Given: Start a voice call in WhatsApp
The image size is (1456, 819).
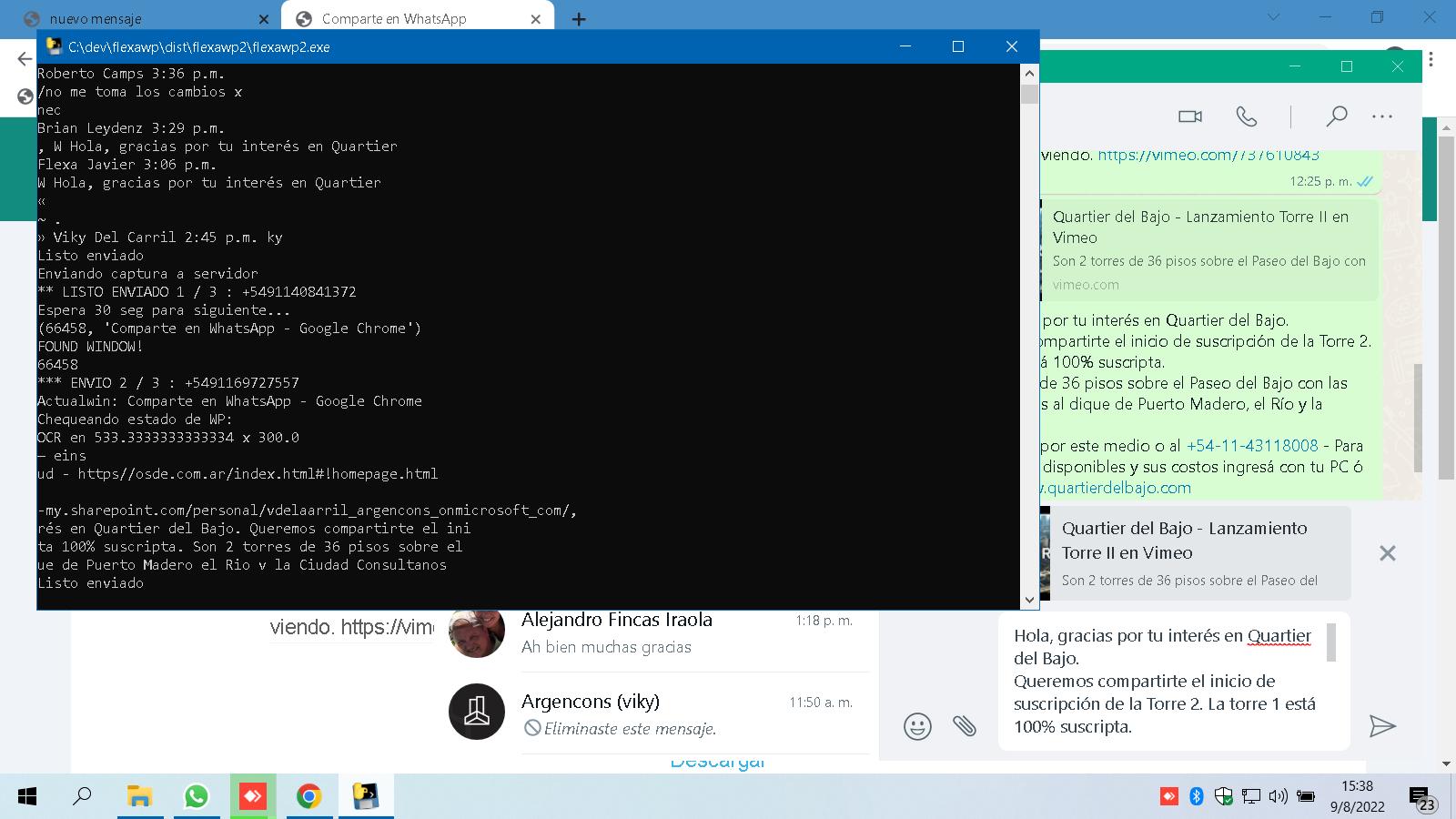Looking at the screenshot, I should 1247,116.
